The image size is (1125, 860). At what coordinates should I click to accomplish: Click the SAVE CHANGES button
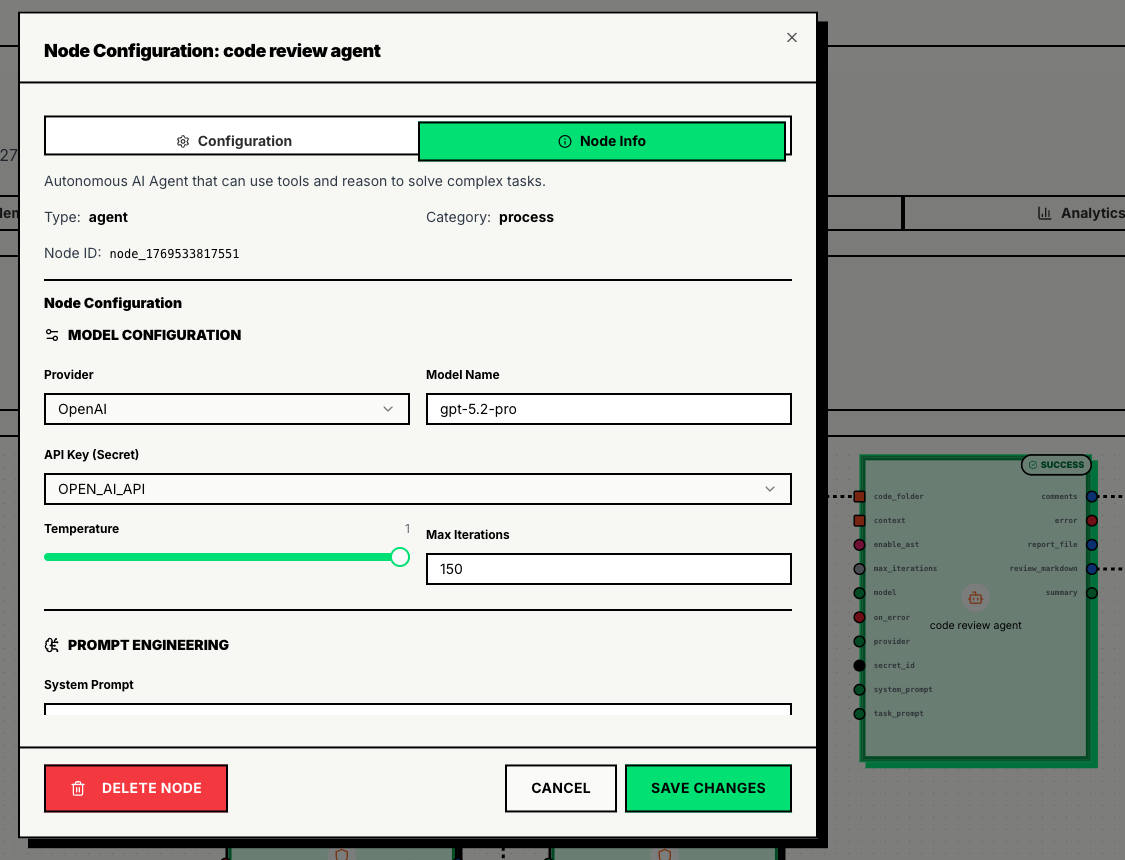click(708, 788)
